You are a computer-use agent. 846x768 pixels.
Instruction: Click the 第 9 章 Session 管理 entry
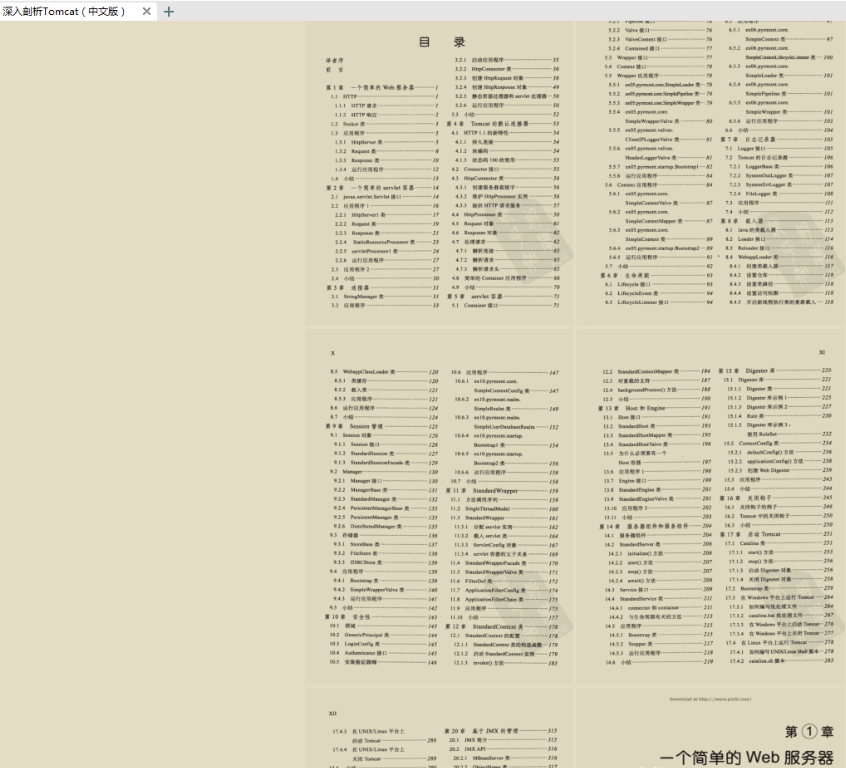(381, 426)
